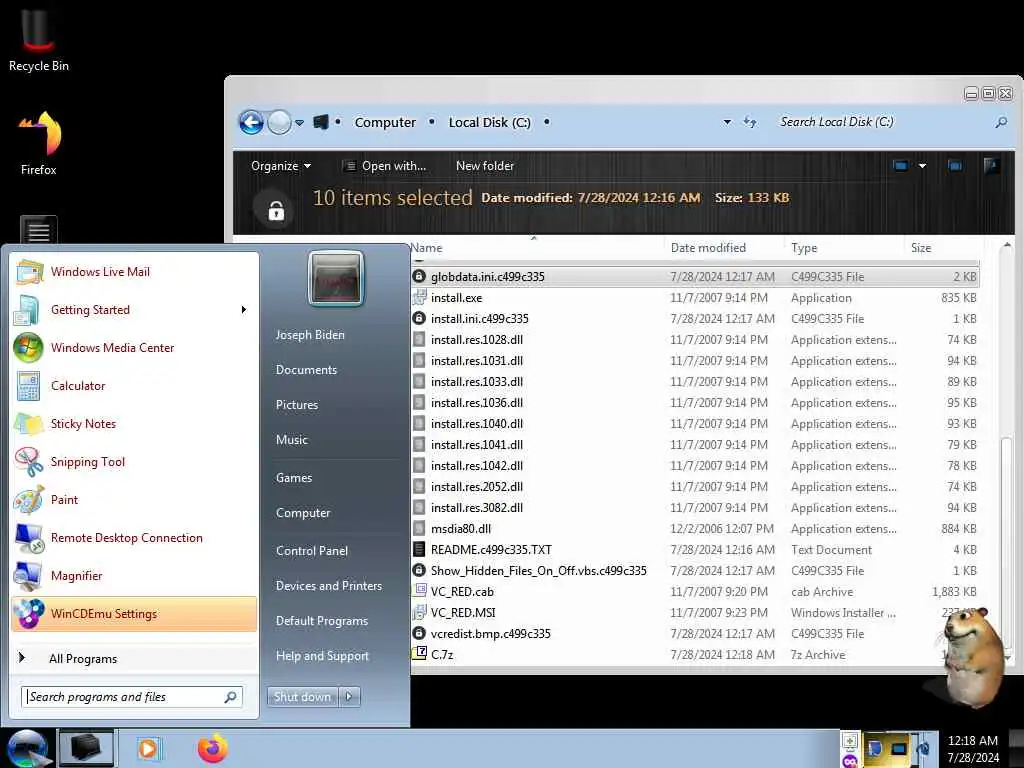Open WinCDEmu Settings
Image resolution: width=1024 pixels, height=768 pixels.
coord(134,614)
